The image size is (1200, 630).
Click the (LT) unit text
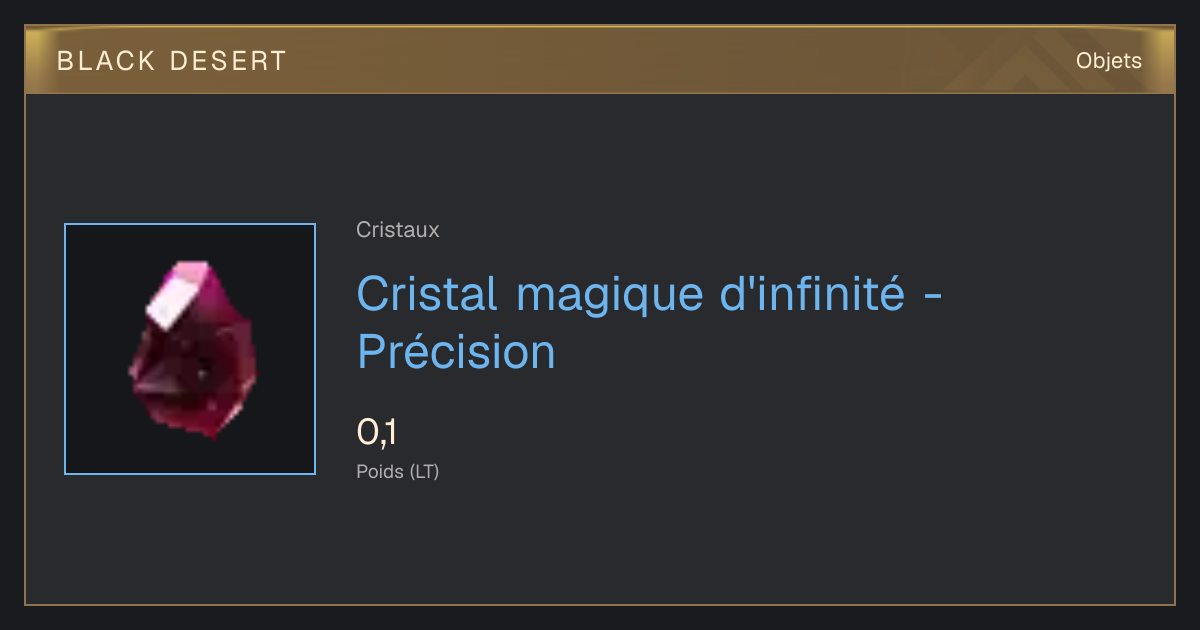pos(424,471)
